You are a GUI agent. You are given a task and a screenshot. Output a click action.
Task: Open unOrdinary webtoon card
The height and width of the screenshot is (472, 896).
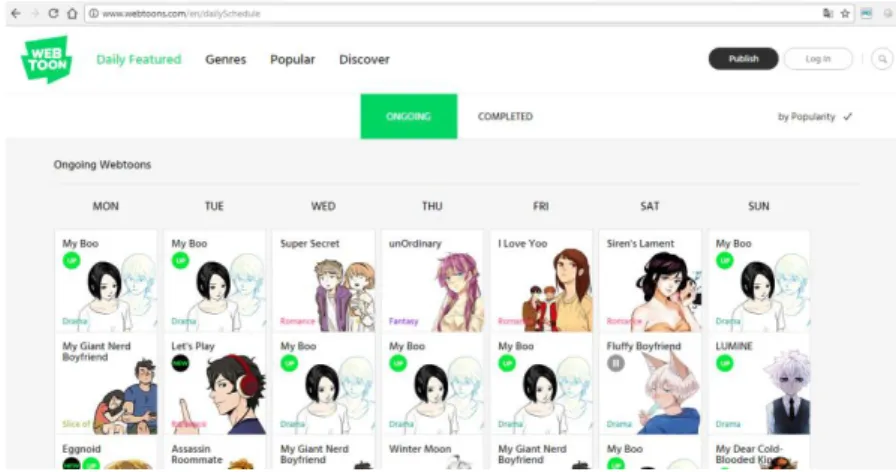click(433, 281)
